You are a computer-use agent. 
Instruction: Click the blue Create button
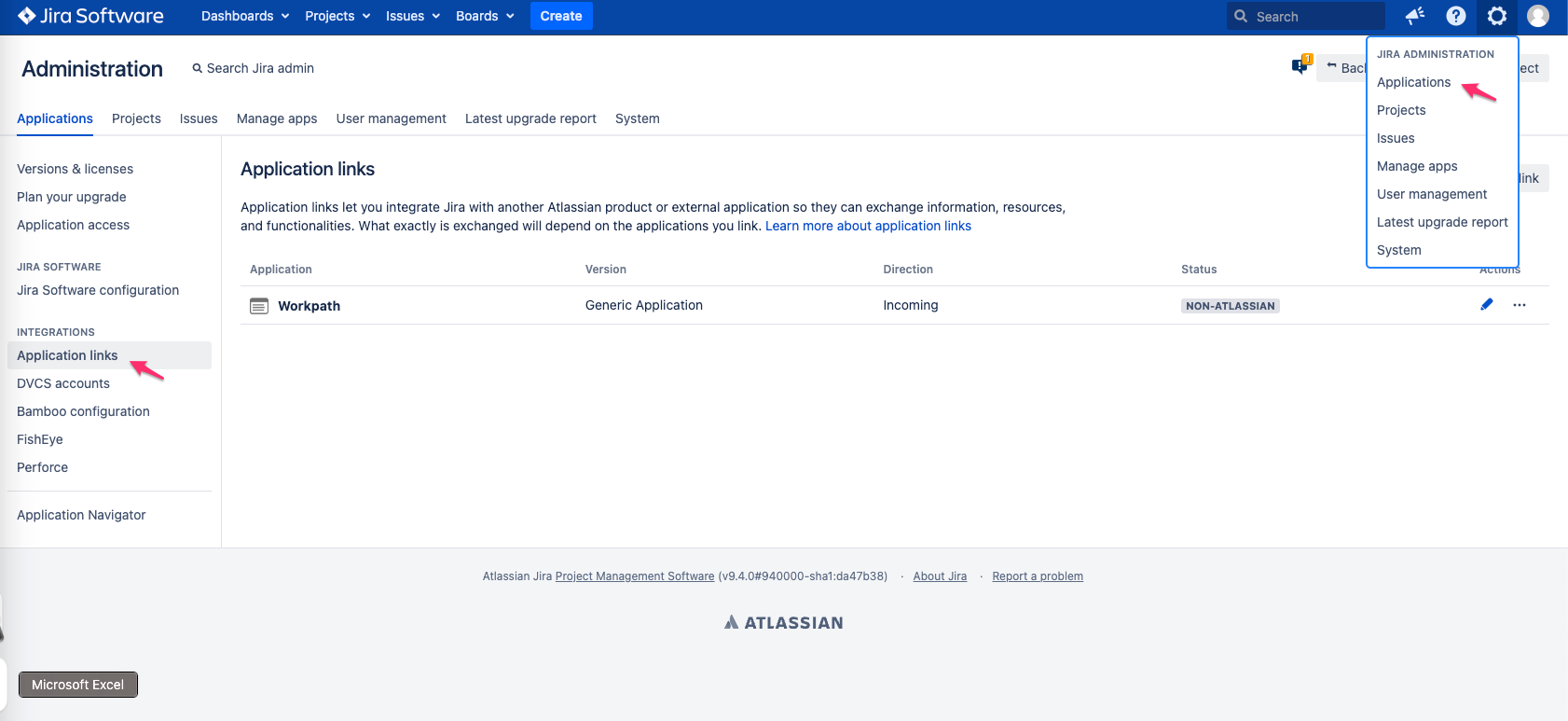tap(561, 16)
